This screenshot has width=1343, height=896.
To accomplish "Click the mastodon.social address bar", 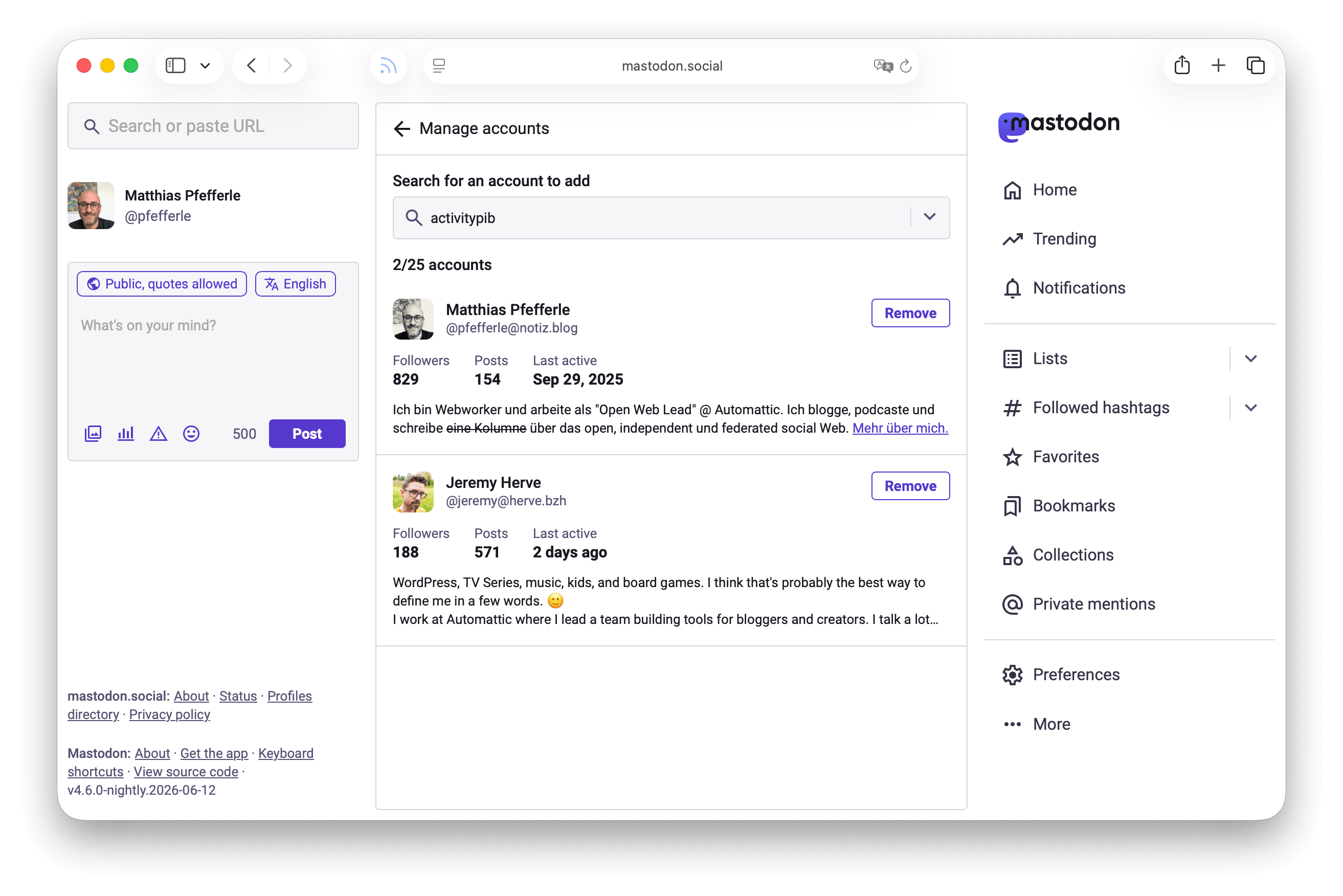I will point(672,65).
